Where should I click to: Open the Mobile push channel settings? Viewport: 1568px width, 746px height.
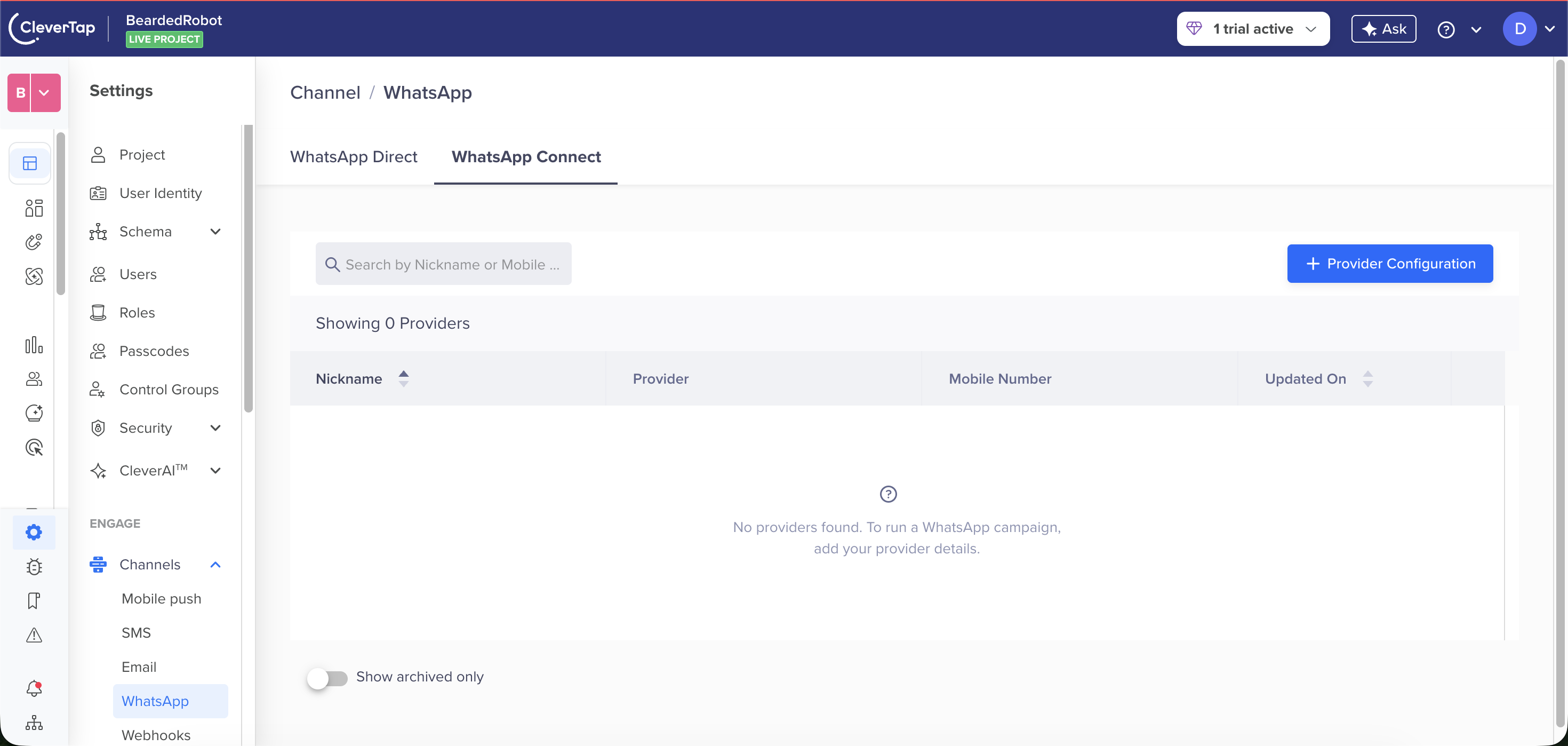tap(161, 599)
